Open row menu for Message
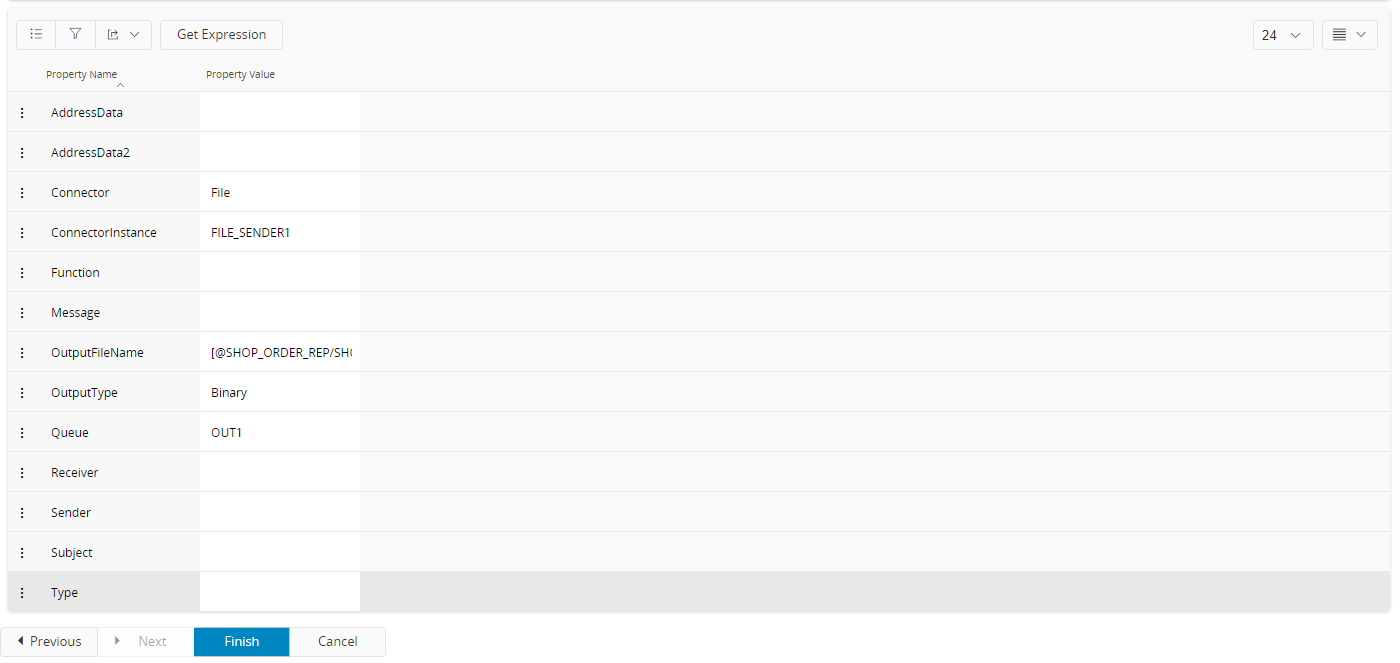 point(22,313)
